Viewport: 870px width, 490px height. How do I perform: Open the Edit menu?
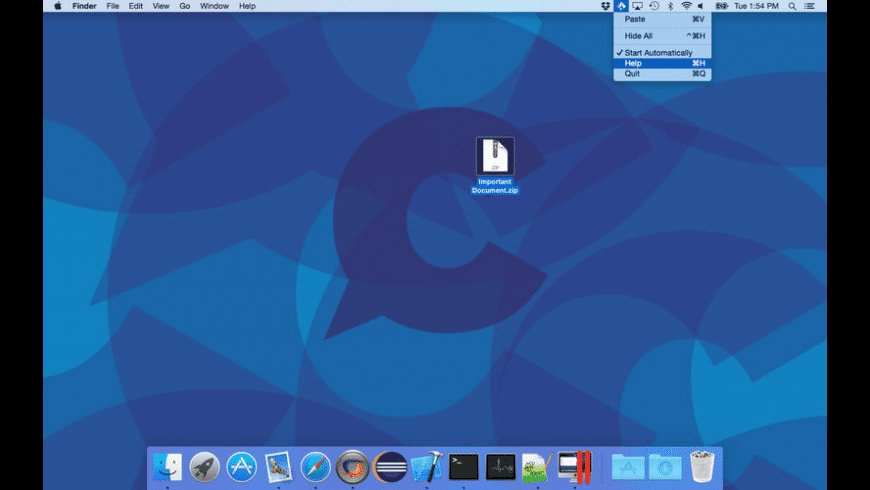[135, 6]
